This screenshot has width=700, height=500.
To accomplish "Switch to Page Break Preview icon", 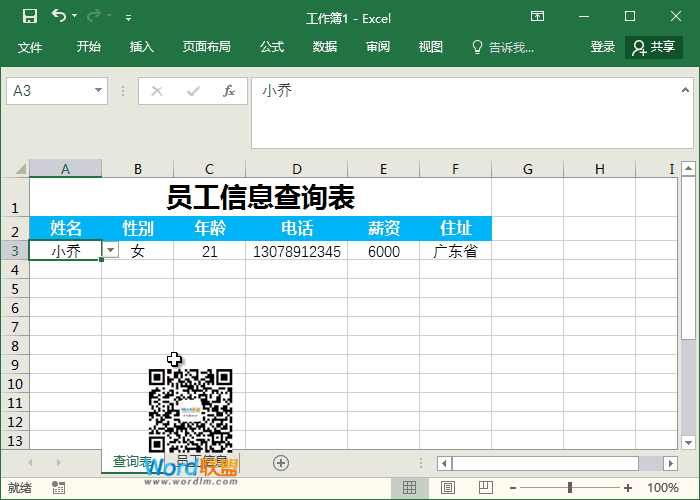I will (485, 488).
